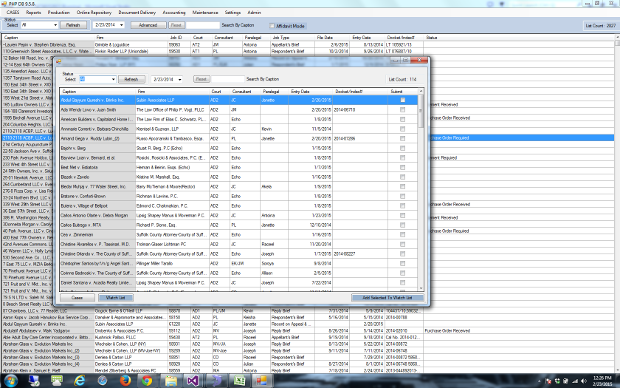Viewport: 620px width, 388px height.
Task: Open File Explorer folder icon in taskbar
Action: (171, 381)
